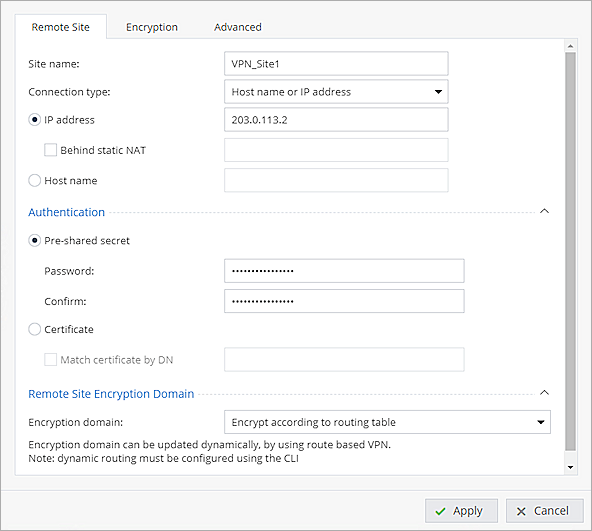Click the scrollbar up arrow

pyautogui.click(x=570, y=46)
